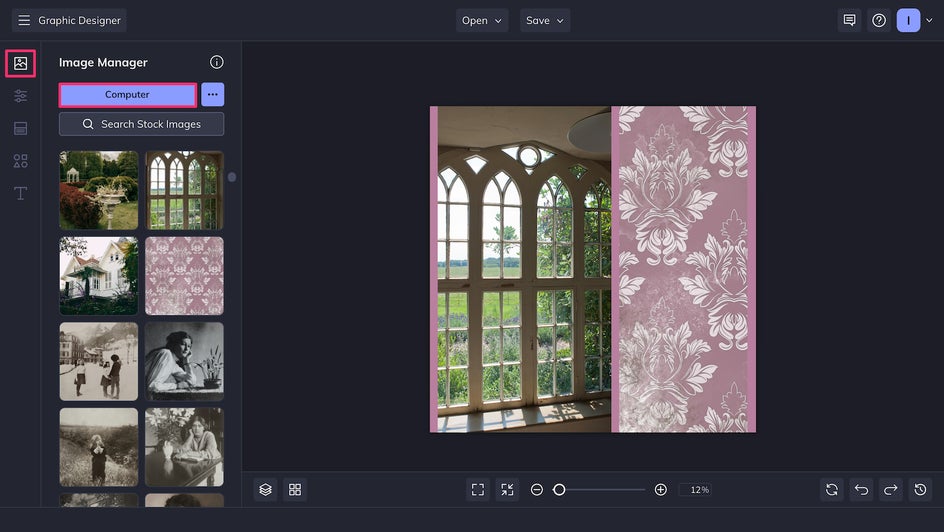Click the Layers icon in bottom toolbar
Viewport: 944px width, 532px height.
pyautogui.click(x=266, y=489)
